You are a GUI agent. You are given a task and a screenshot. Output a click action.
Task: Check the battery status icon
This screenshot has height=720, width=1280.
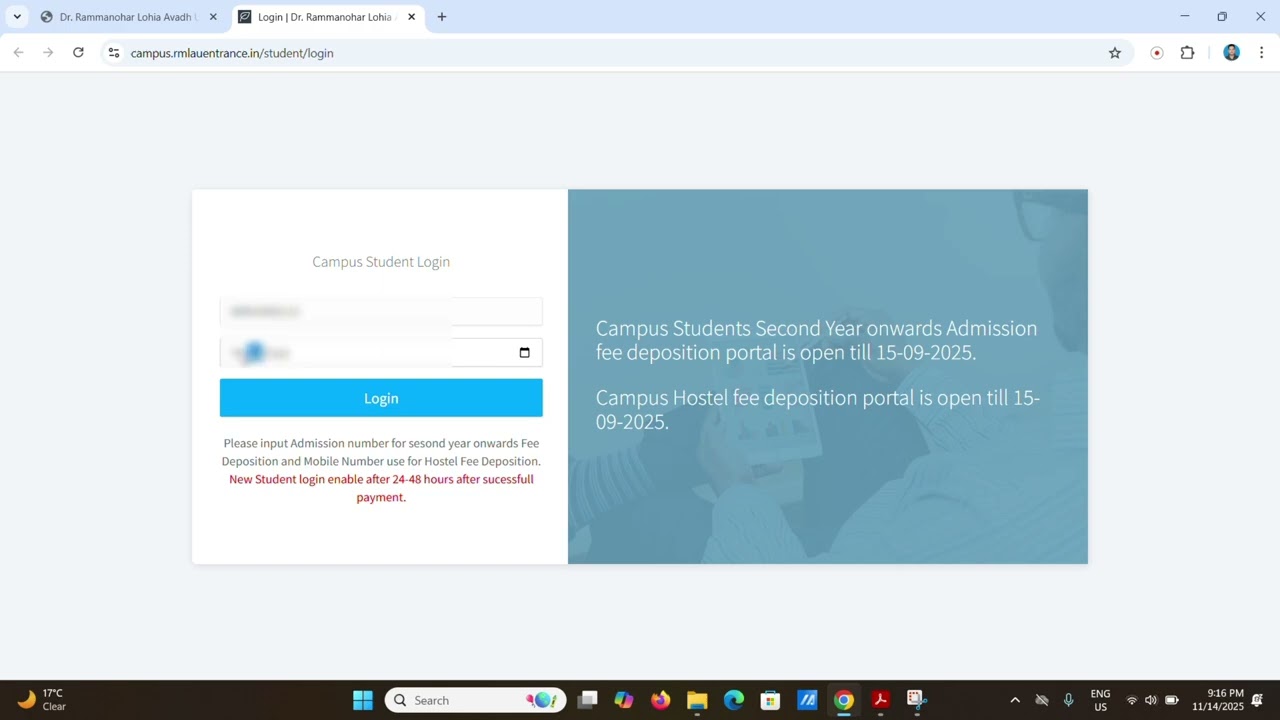pyautogui.click(x=1172, y=700)
